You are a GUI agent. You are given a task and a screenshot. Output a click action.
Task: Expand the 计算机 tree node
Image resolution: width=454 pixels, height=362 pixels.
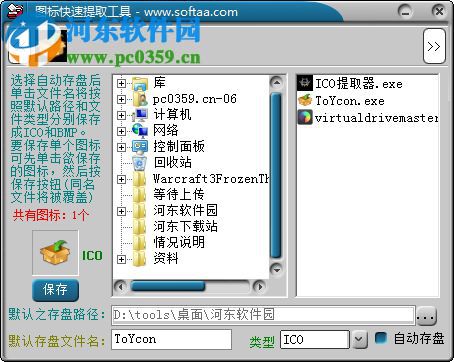tap(121, 115)
